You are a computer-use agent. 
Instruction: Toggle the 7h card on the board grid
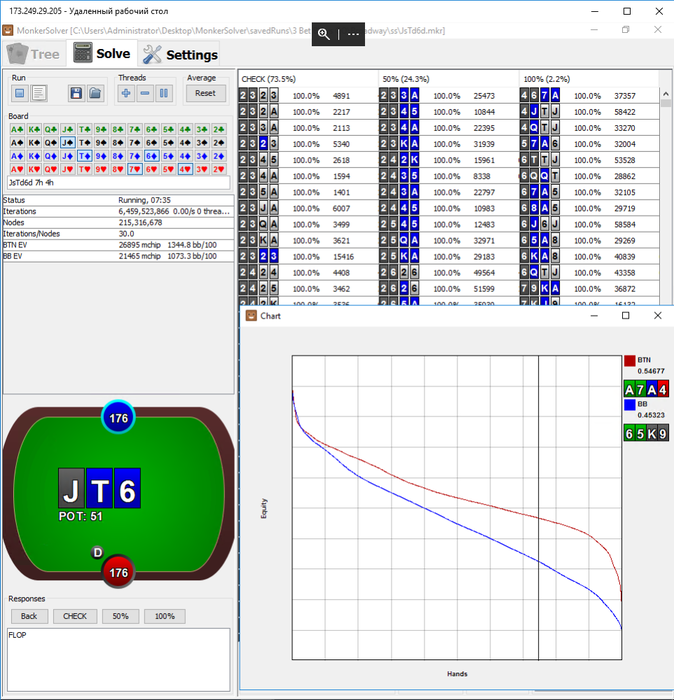point(135,170)
